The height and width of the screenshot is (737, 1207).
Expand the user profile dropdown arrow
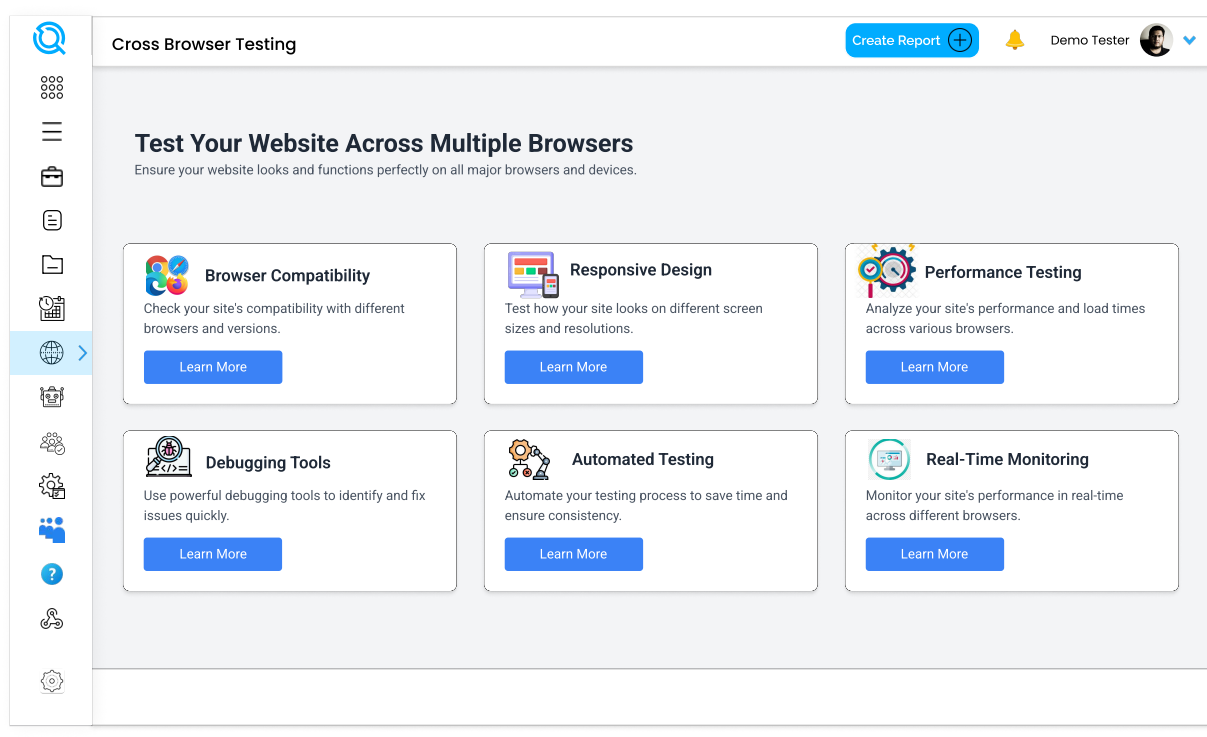coord(1189,41)
